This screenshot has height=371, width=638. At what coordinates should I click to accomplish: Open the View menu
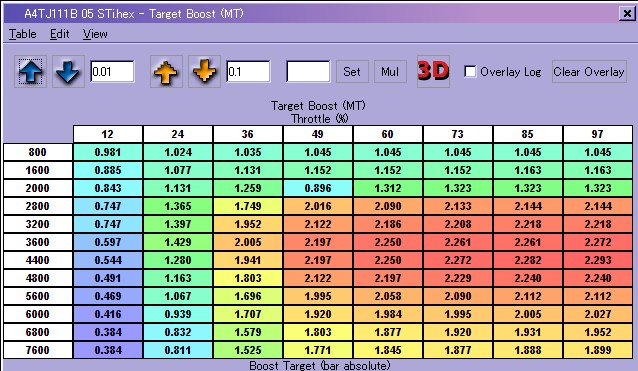pyautogui.click(x=95, y=34)
